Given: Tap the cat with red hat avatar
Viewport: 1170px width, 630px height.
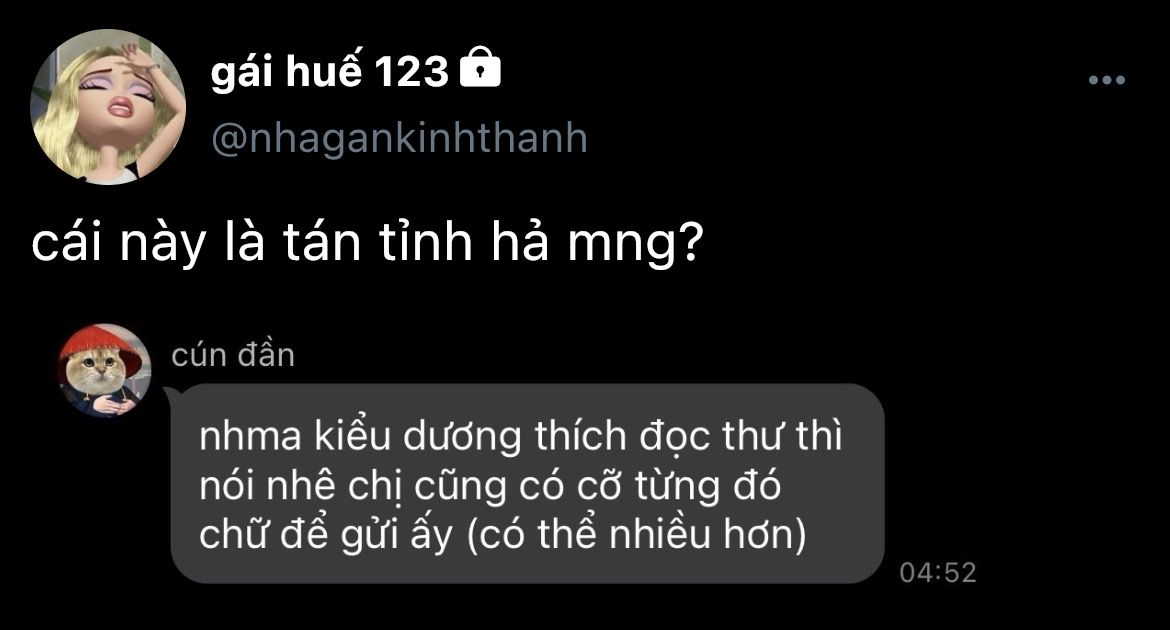Looking at the screenshot, I should 105,369.
